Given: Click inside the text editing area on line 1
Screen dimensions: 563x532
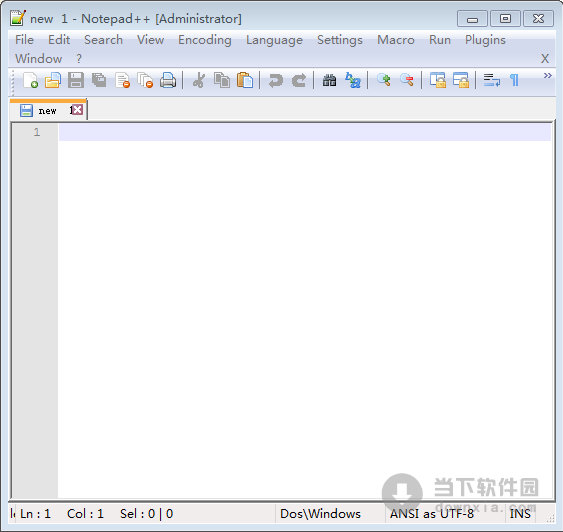Looking at the screenshot, I should (x=304, y=132).
